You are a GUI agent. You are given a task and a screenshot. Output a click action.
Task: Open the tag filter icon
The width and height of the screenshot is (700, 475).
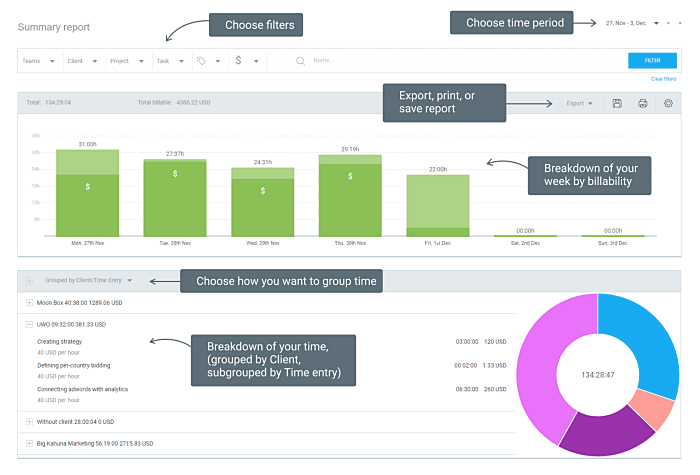tap(201, 61)
